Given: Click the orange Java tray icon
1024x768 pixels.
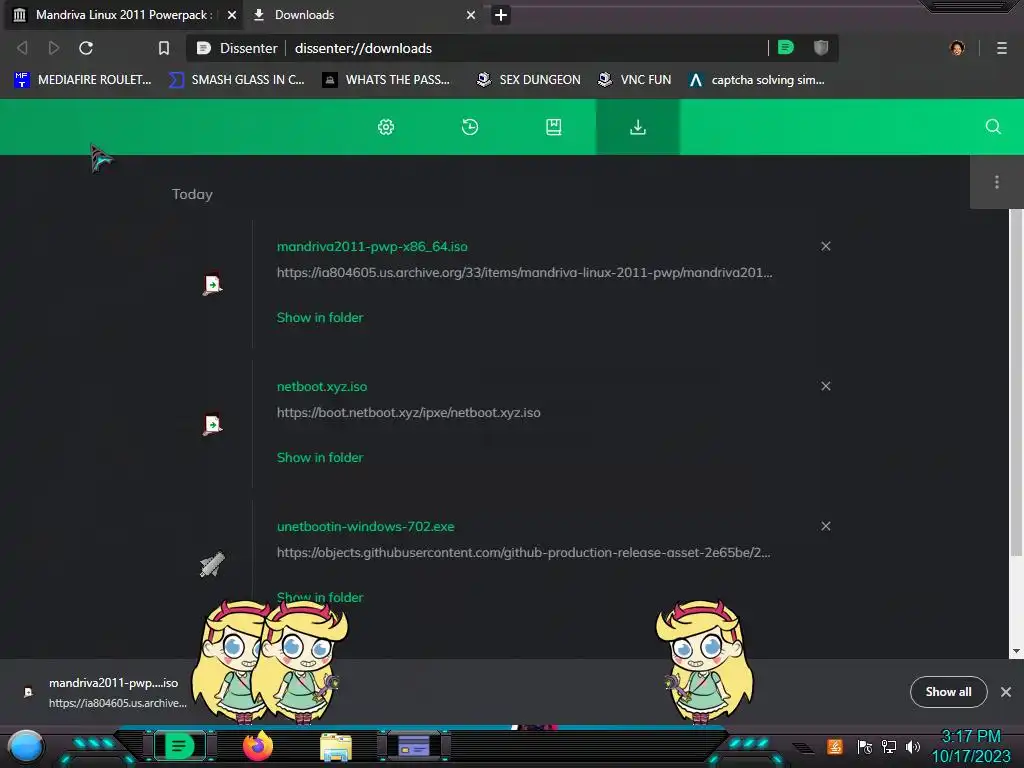Looking at the screenshot, I should click(834, 746).
